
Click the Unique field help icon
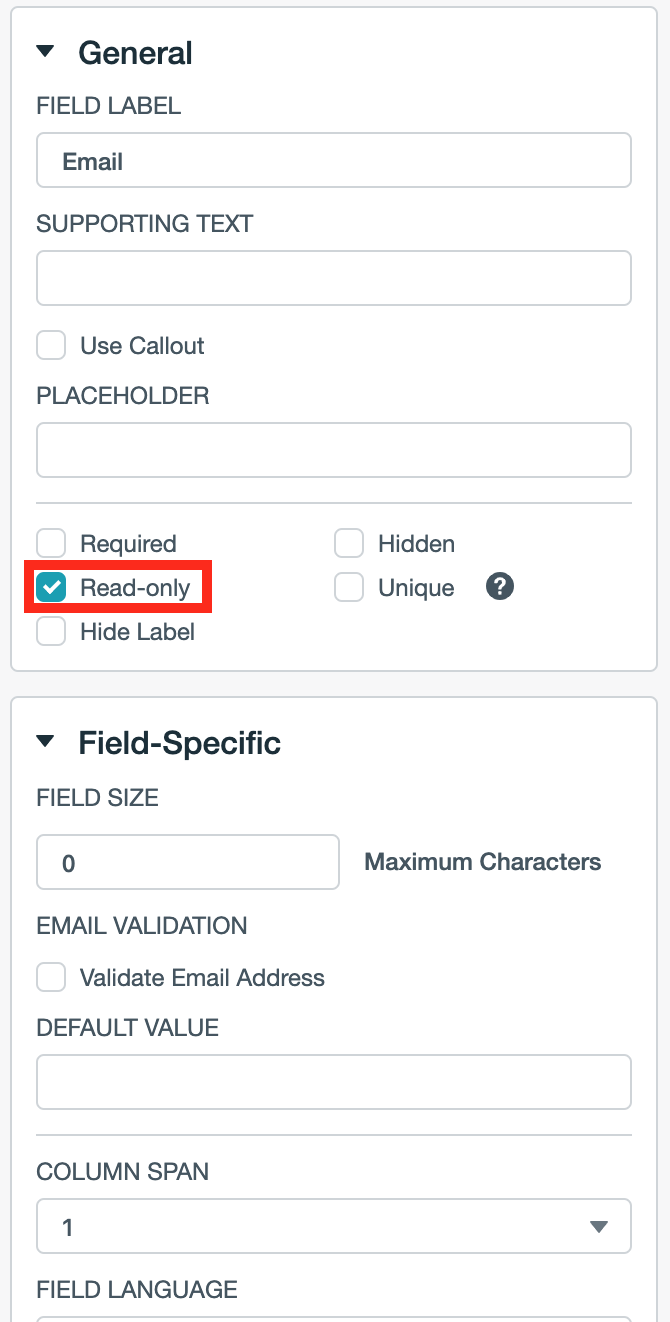[499, 587]
